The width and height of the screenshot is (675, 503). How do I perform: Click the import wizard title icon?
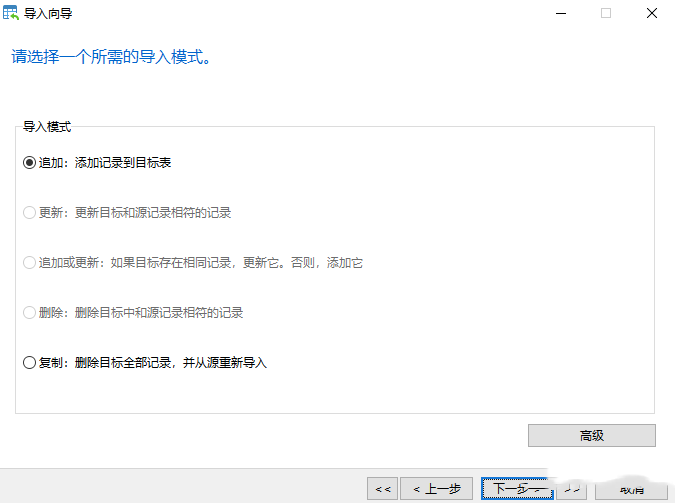point(11,13)
